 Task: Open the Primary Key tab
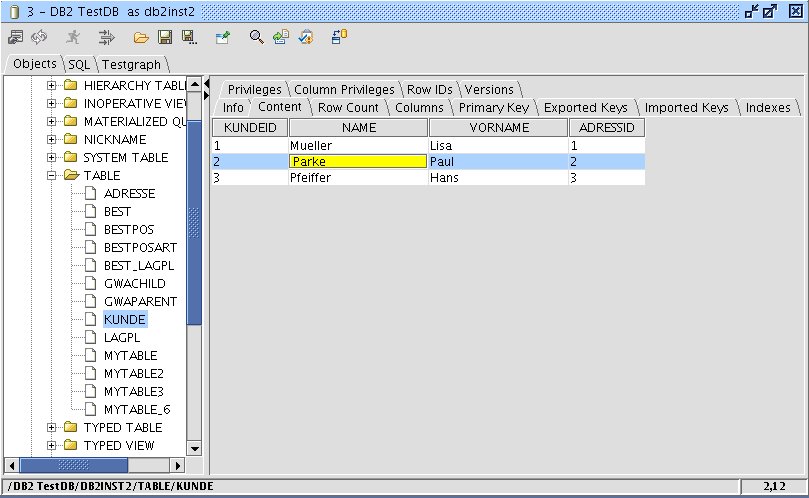[494, 107]
